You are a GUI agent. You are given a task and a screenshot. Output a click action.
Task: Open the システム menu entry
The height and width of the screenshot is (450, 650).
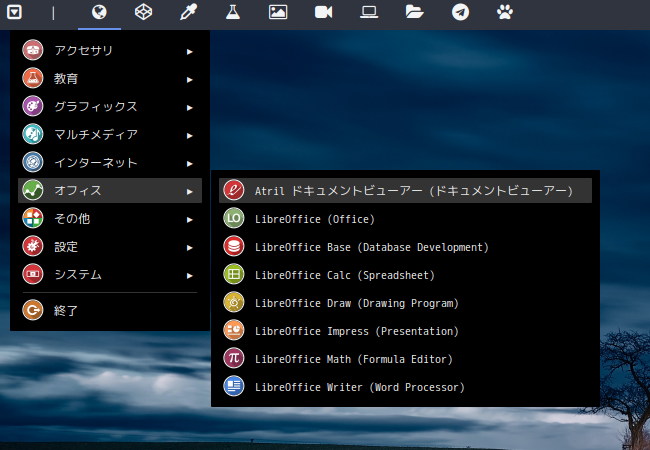click(110, 274)
